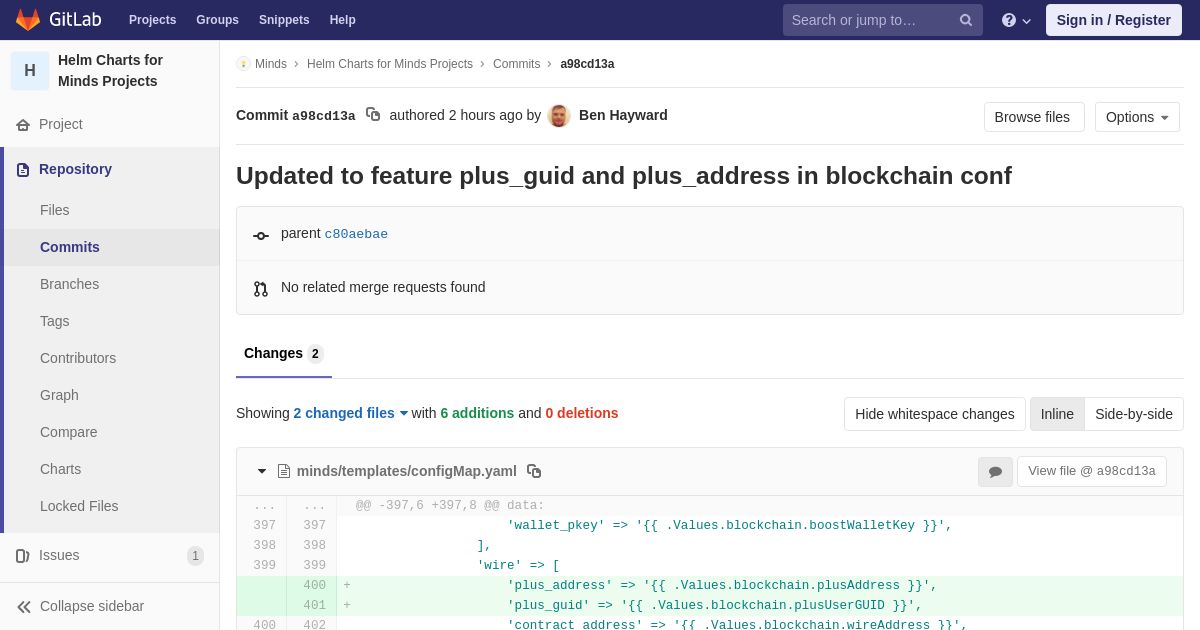This screenshot has width=1200, height=630.
Task: Click the Project house icon
Action: (x=23, y=125)
